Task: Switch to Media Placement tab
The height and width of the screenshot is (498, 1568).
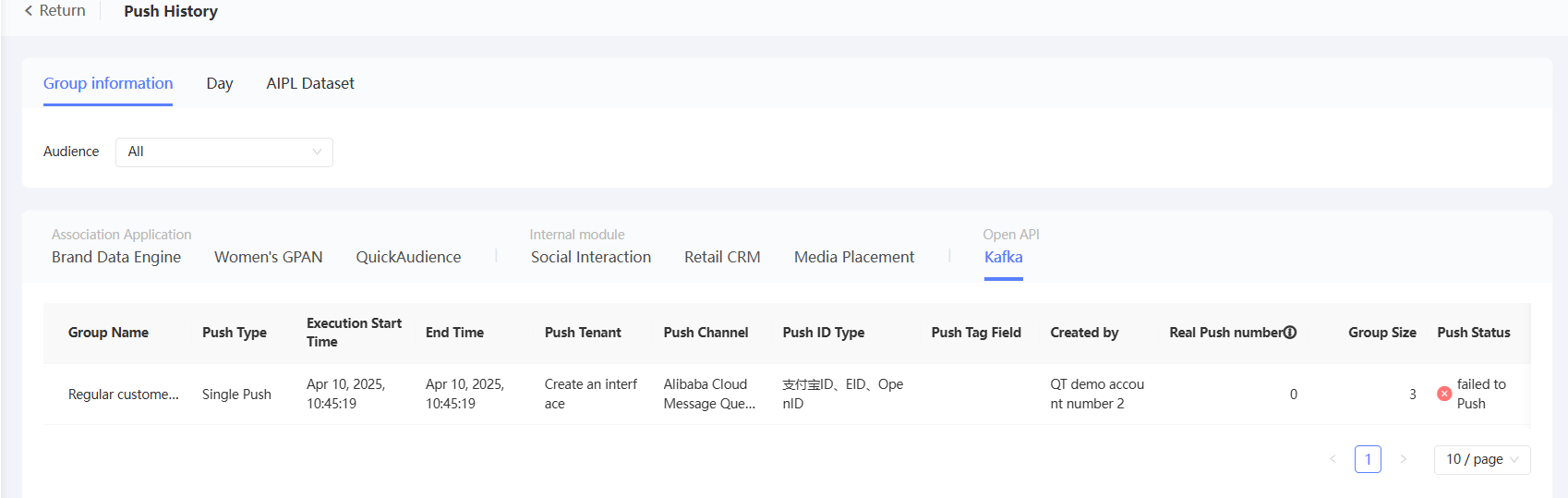Action: click(854, 257)
